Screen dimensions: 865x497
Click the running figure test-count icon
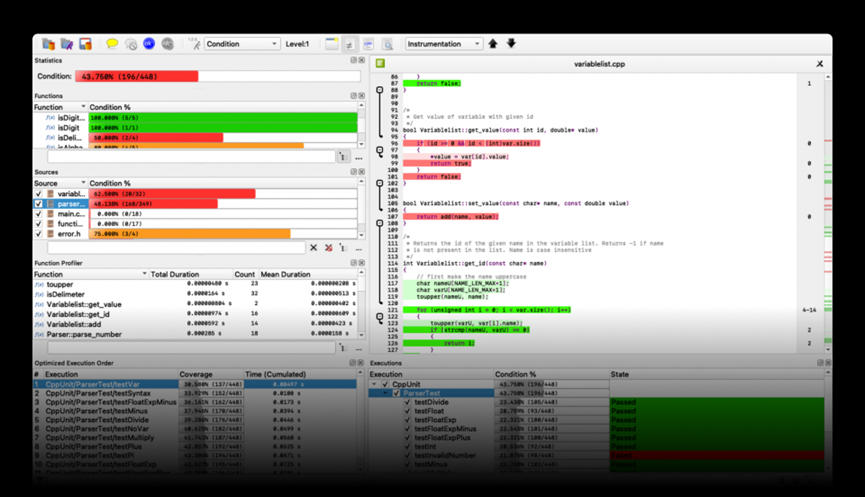click(x=194, y=44)
